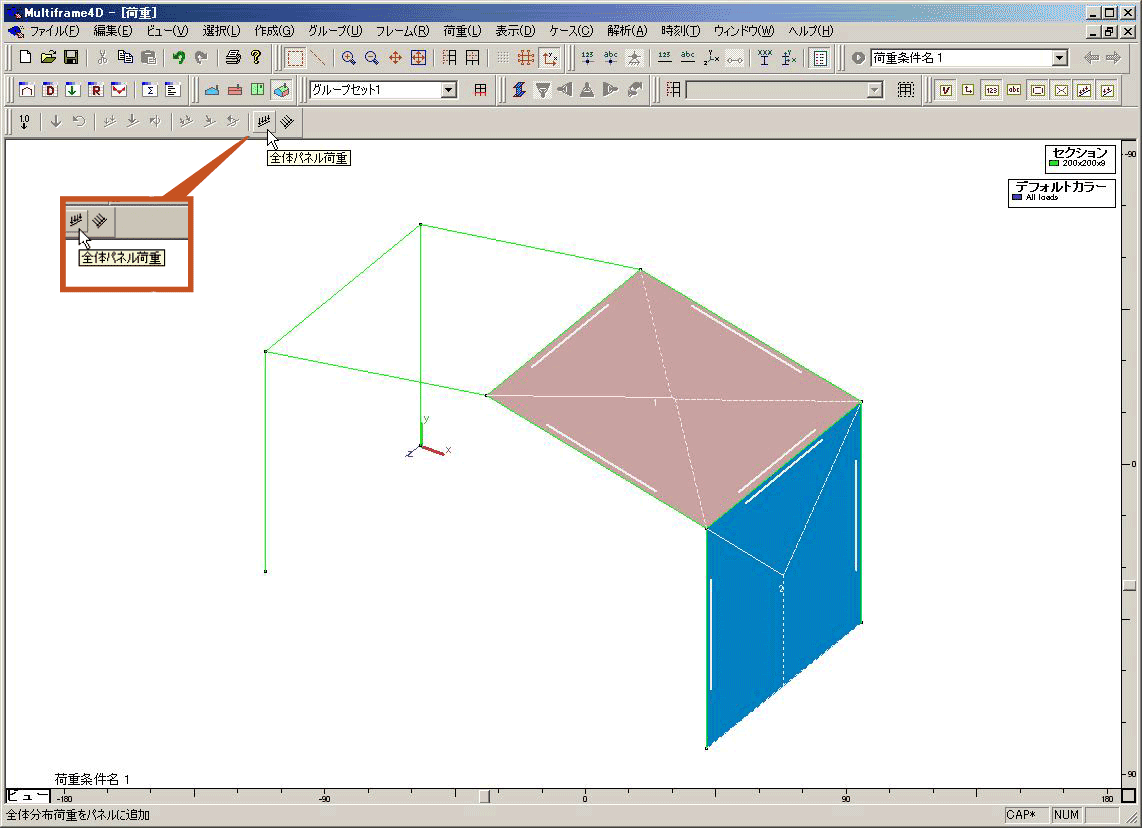Image resolution: width=1142 pixels, height=828 pixels.
Task: Zoom out with the minus magnifier icon
Action: coord(371,58)
